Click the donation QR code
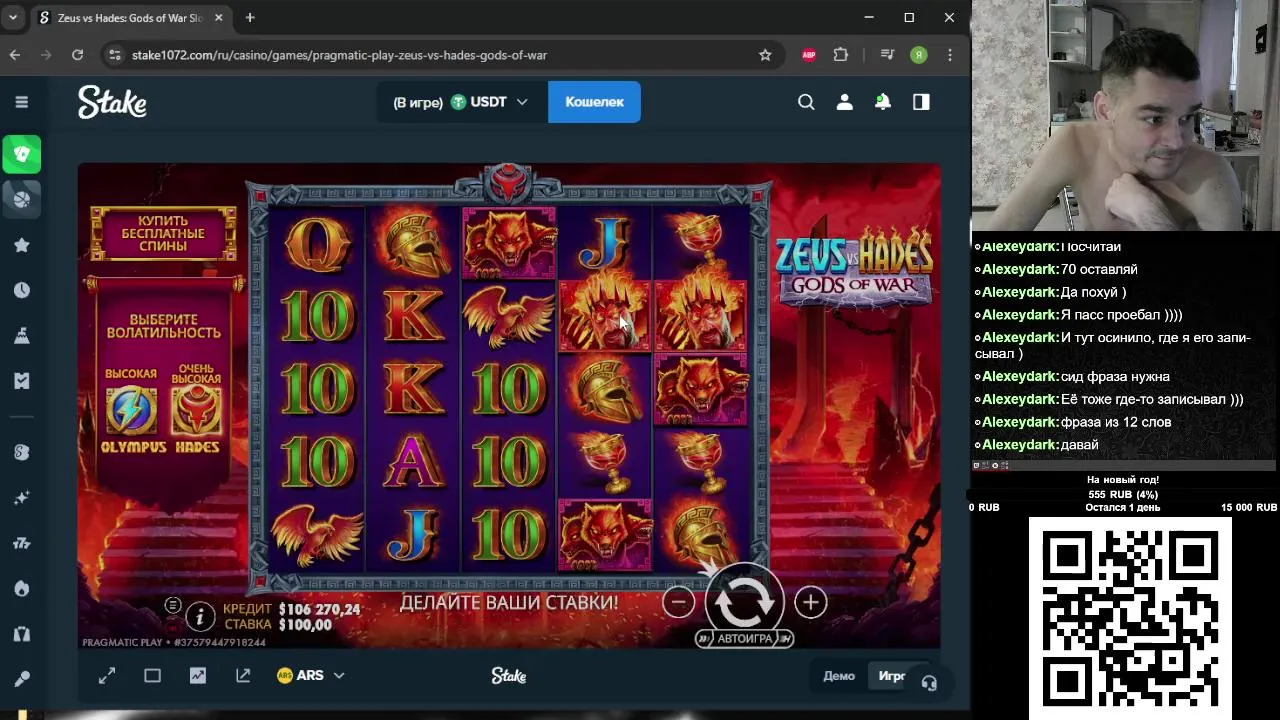Screen dimensions: 1280x720 (1130, 616)
